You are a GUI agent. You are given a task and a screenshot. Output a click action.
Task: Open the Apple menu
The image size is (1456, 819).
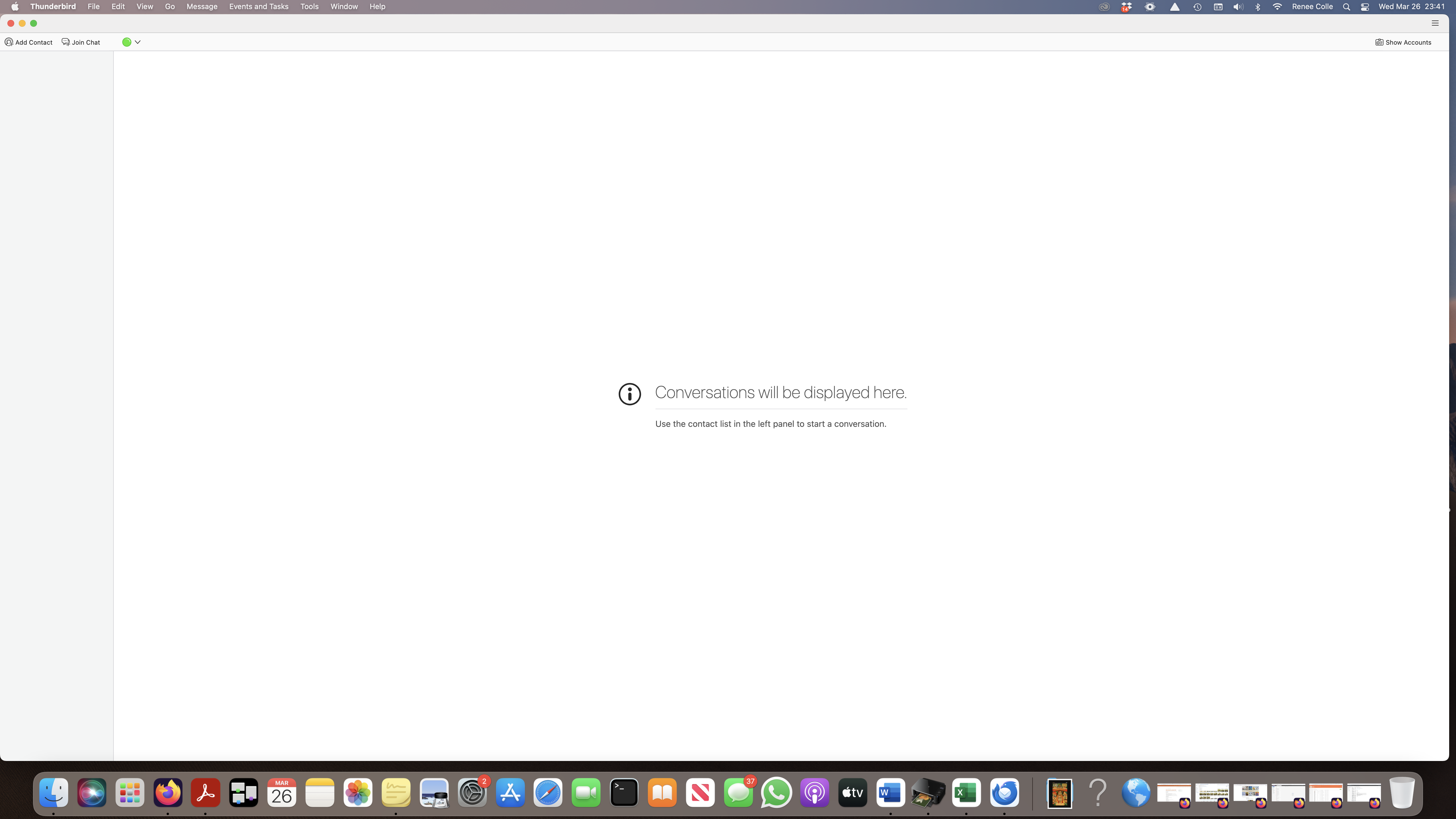(15, 7)
